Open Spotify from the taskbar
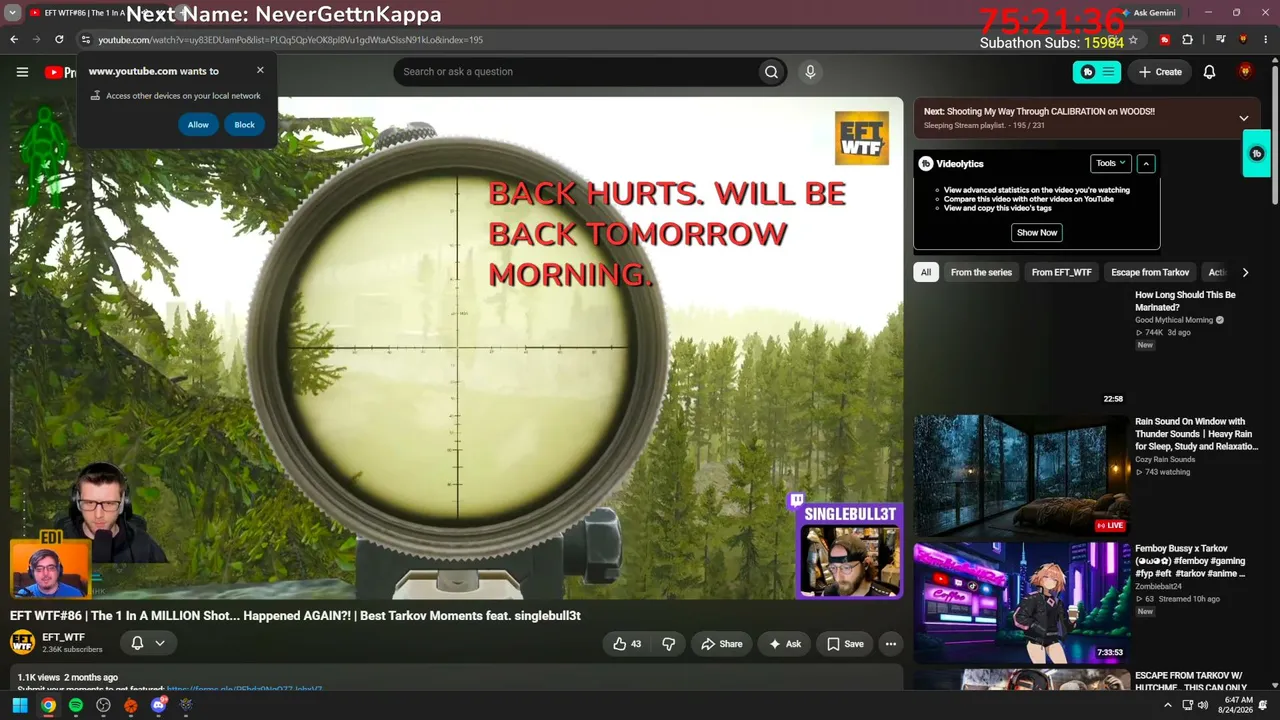The height and width of the screenshot is (720, 1280). (76, 705)
